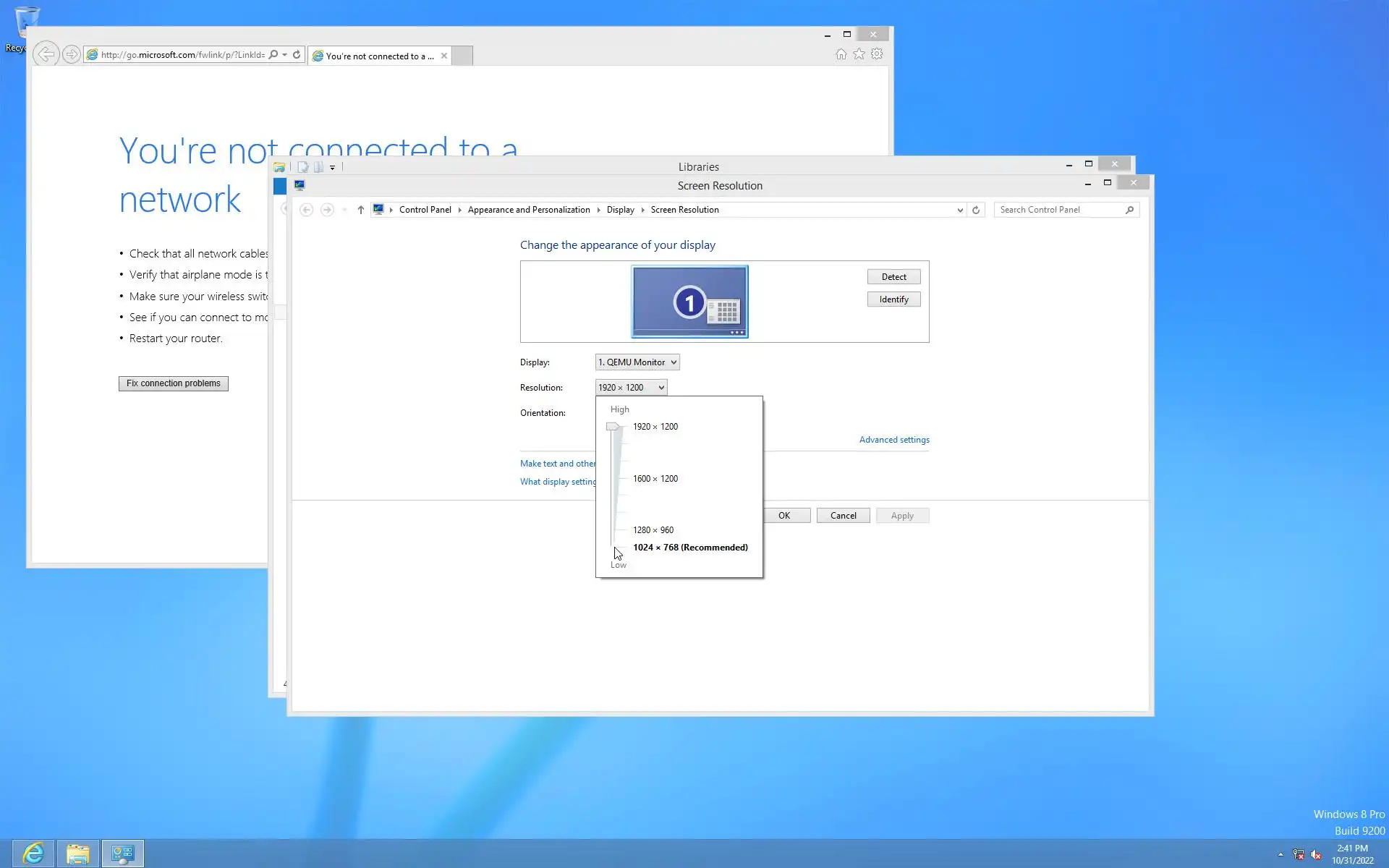Viewport: 1389px width, 868px height.
Task: Click the network status icon in the system tray
Action: click(x=1299, y=854)
